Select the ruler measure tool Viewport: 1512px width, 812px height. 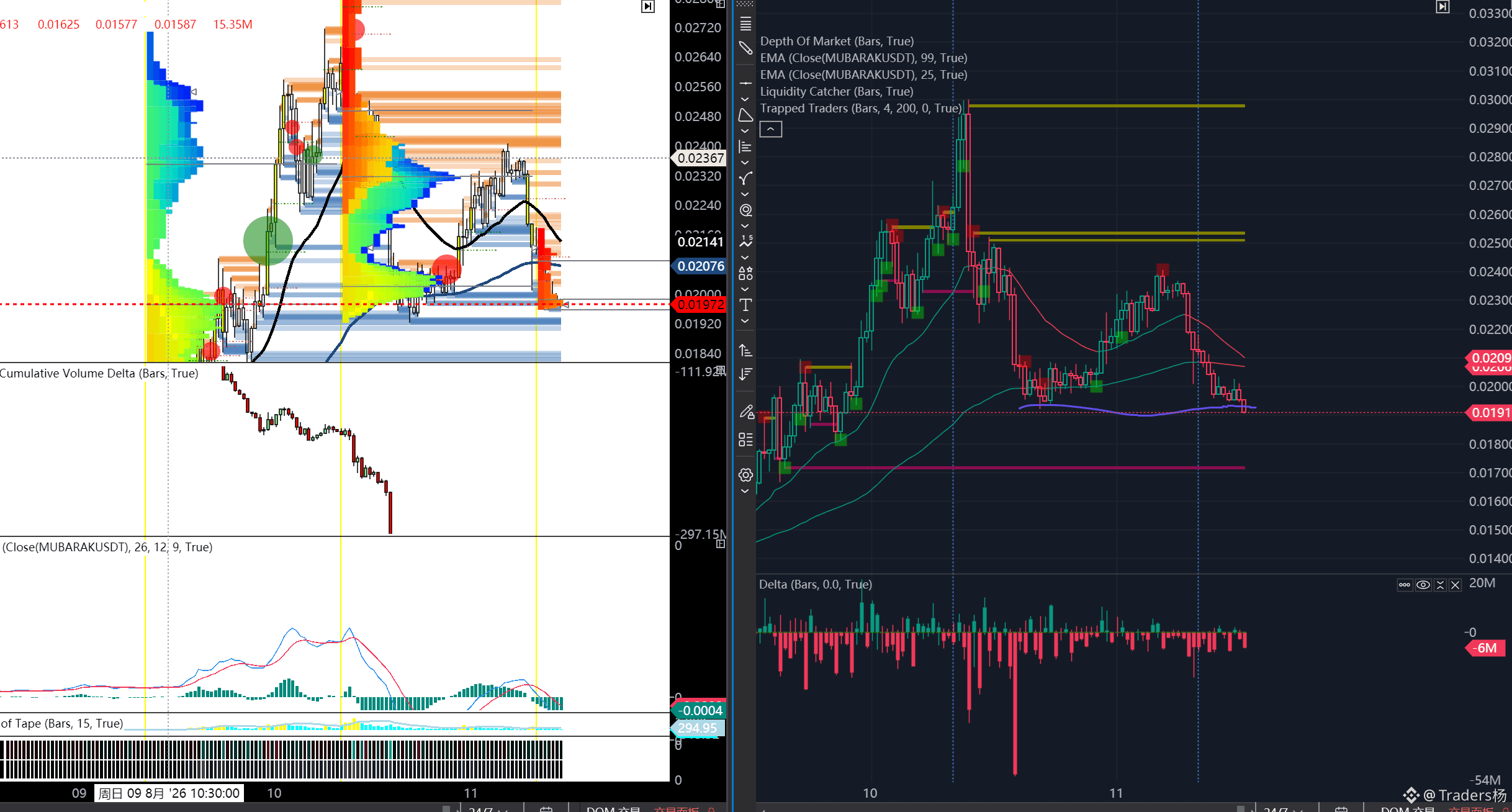pyautogui.click(x=745, y=48)
